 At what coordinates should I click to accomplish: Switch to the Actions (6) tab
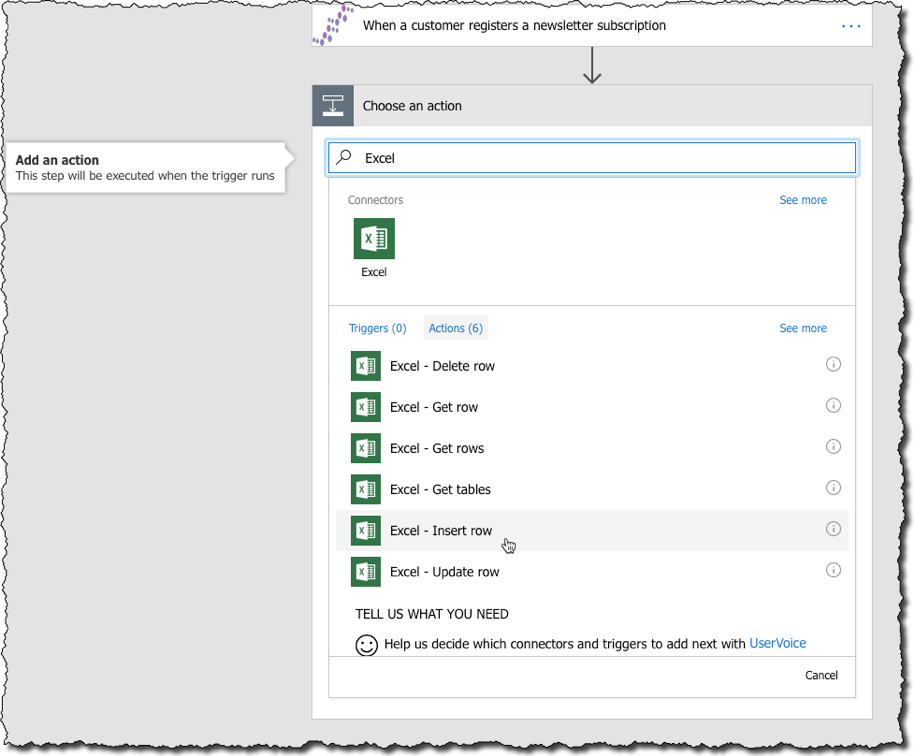[456, 328]
